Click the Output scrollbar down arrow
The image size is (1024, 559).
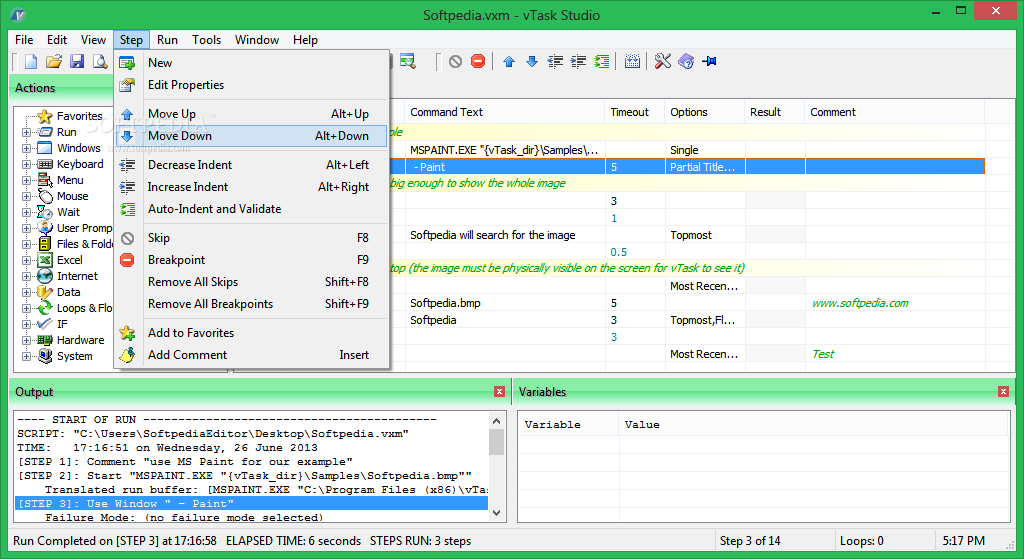496,513
